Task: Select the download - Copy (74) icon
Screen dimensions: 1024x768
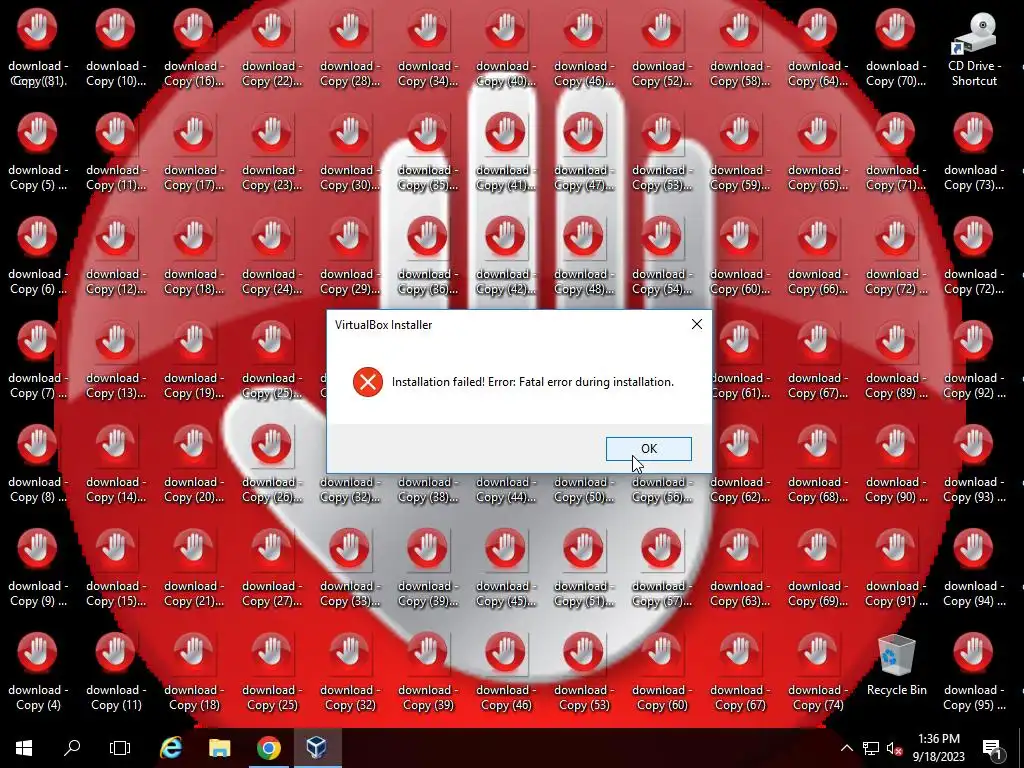Action: [x=818, y=673]
